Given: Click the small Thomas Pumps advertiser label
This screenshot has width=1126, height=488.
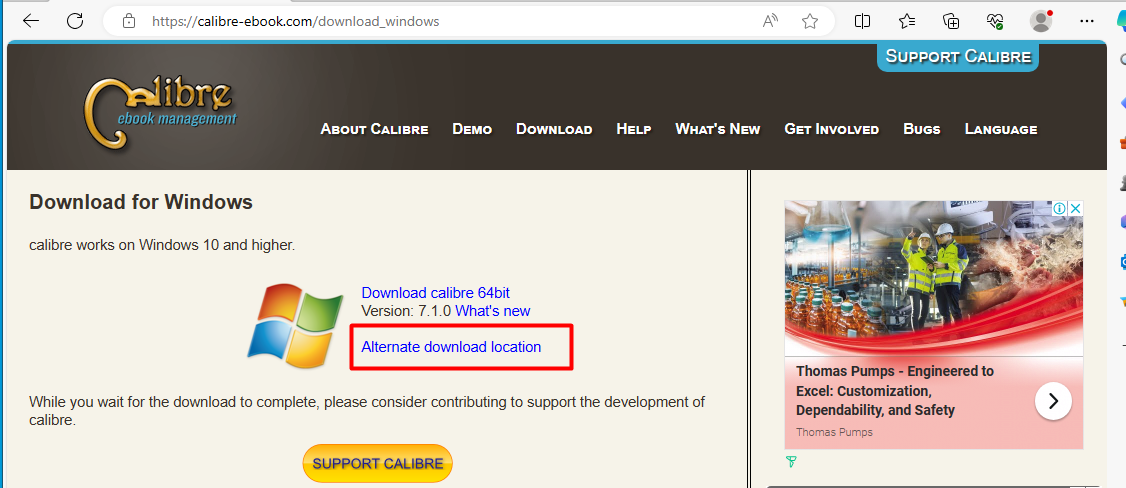Looking at the screenshot, I should [x=834, y=432].
